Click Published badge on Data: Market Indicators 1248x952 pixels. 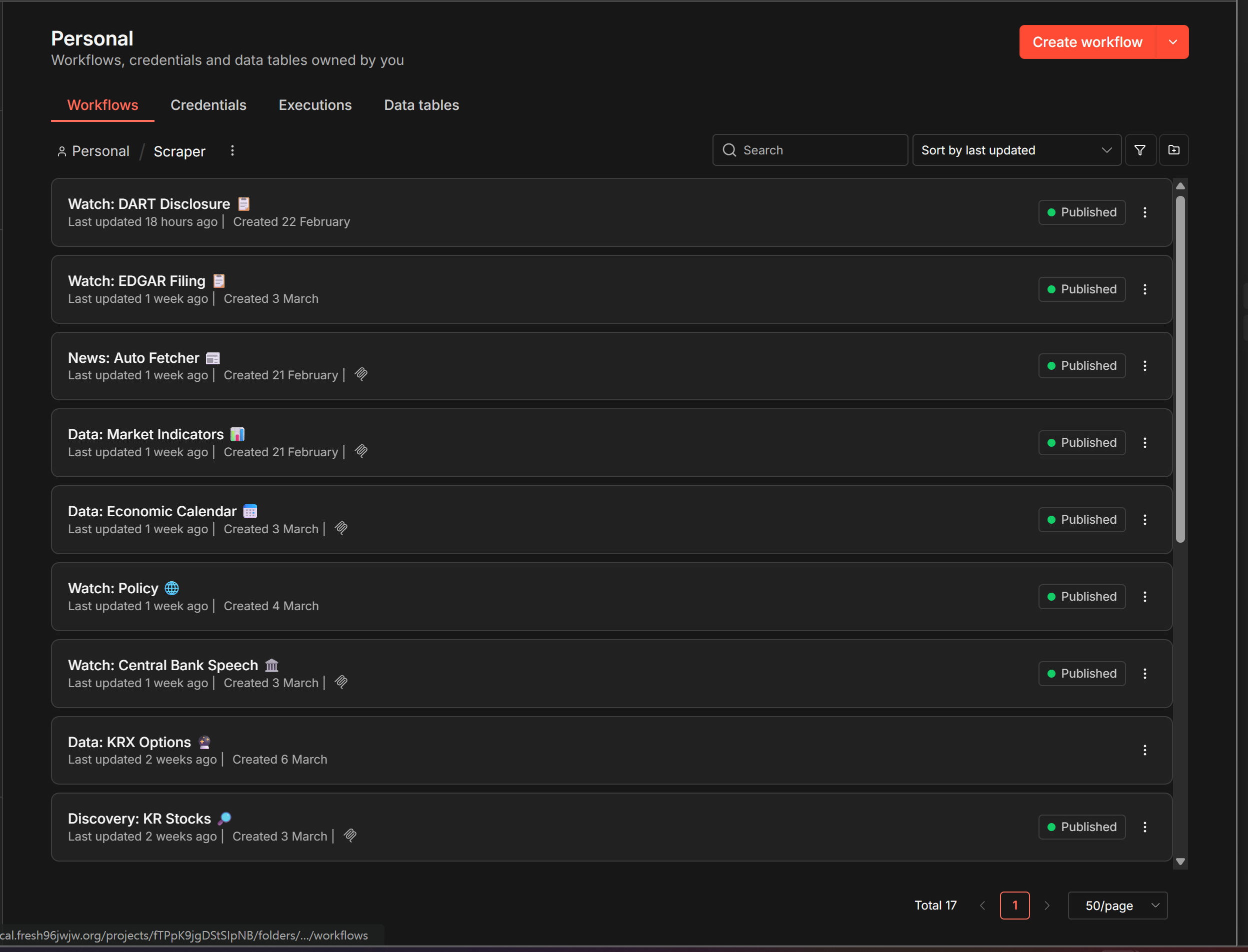pyautogui.click(x=1081, y=443)
